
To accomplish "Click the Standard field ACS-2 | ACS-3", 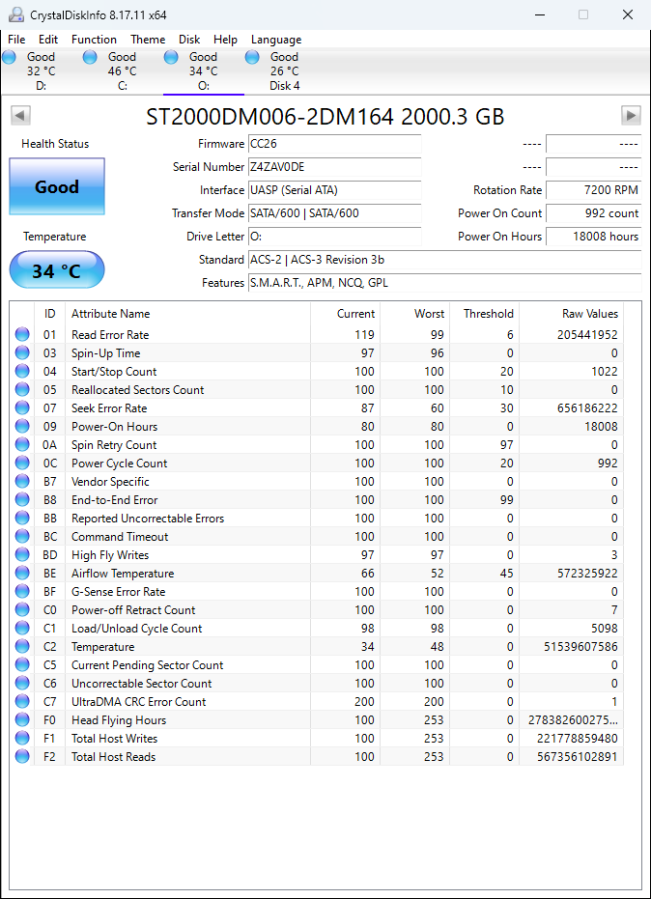I will 445,260.
